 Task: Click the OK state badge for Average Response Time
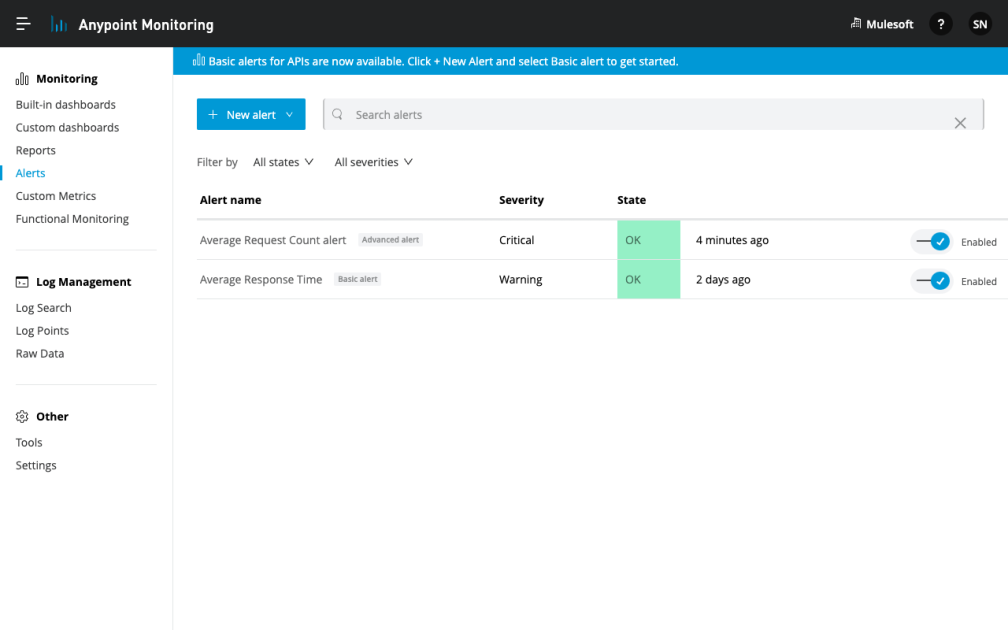click(x=648, y=280)
